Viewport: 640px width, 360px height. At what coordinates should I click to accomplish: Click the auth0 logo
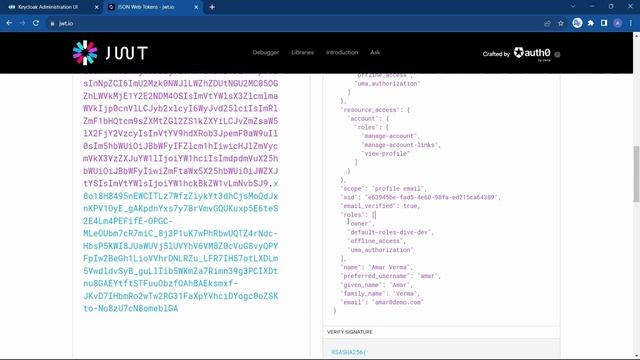532,53
